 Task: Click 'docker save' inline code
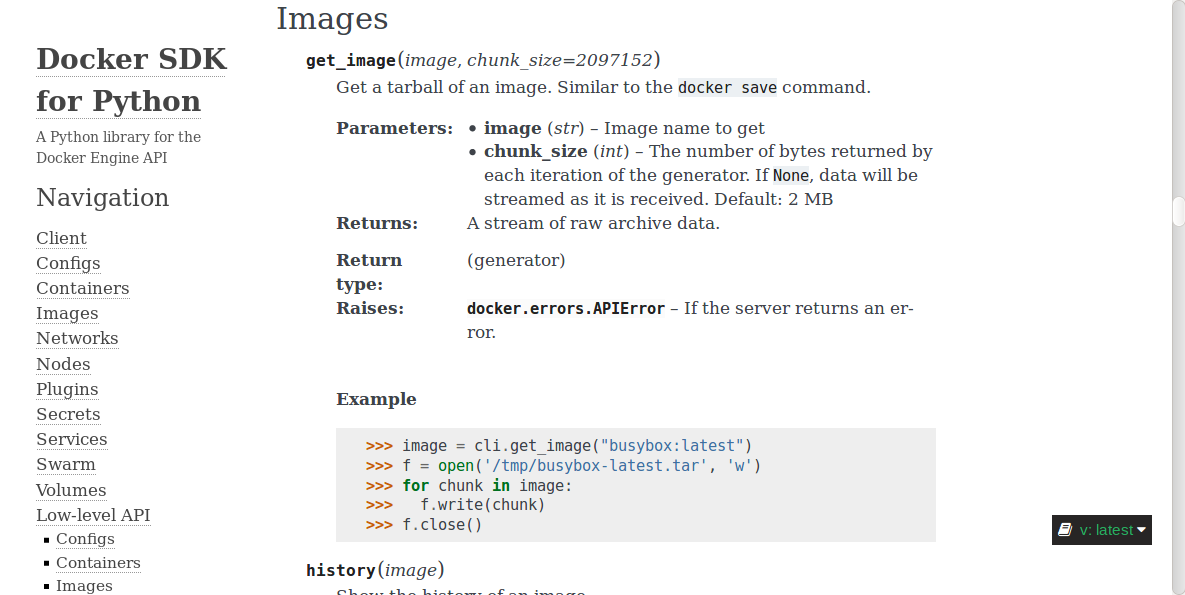(x=727, y=88)
